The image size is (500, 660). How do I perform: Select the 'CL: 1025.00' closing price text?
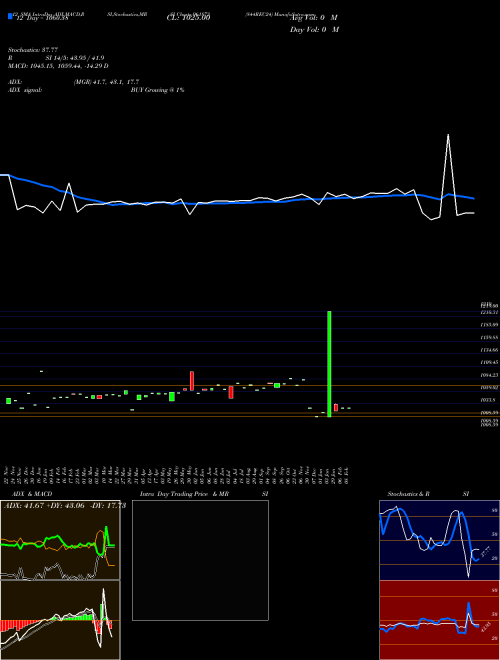188,17
